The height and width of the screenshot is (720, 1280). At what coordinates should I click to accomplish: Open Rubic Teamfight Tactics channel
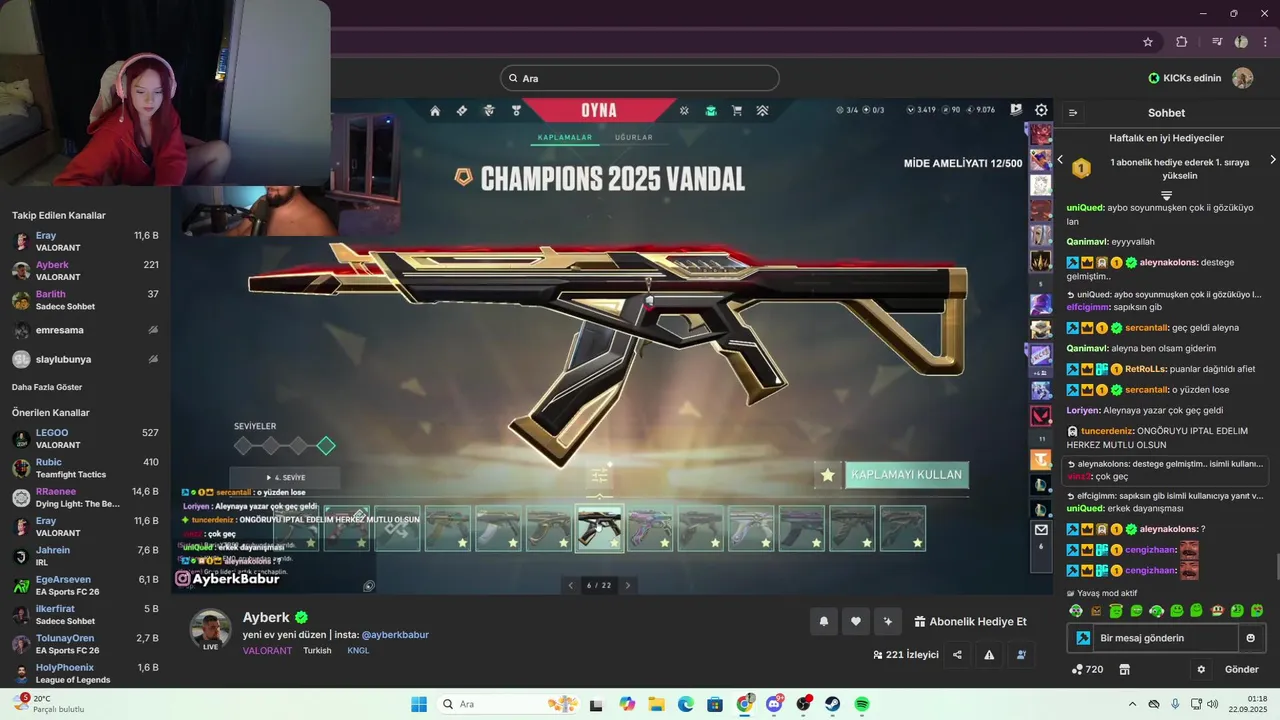pyautogui.click(x=85, y=468)
